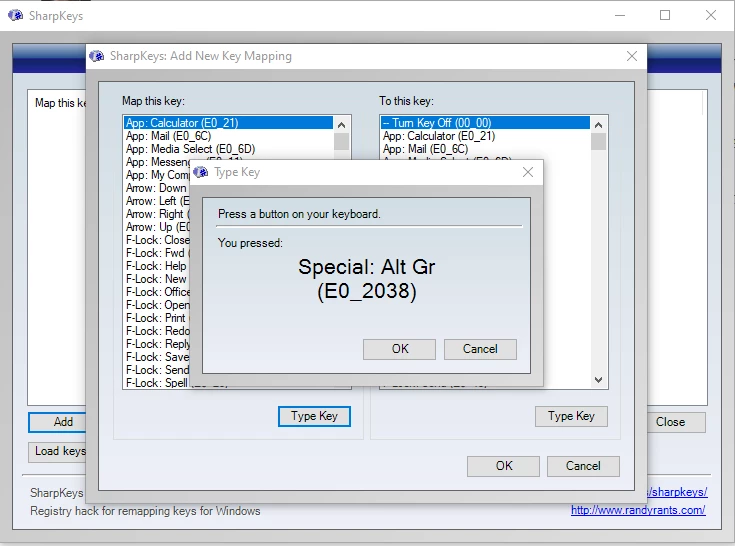Maximize the SharpKeys main window

point(665,15)
